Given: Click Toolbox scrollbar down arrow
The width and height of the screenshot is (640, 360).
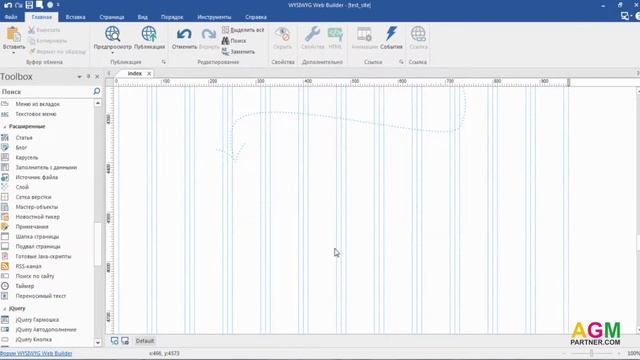Looking at the screenshot, I should pos(98,342).
